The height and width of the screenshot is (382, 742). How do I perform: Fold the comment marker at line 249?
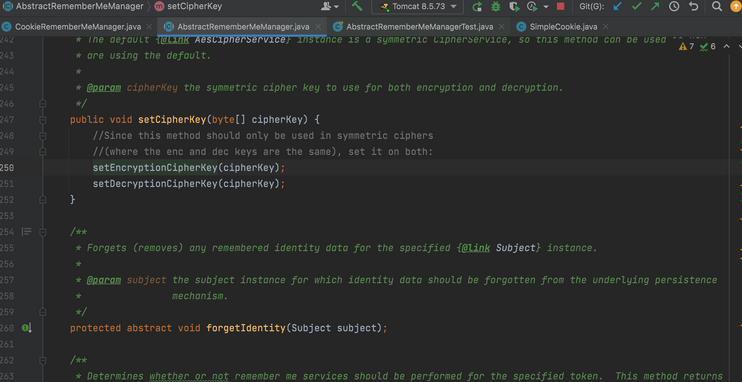43,151
